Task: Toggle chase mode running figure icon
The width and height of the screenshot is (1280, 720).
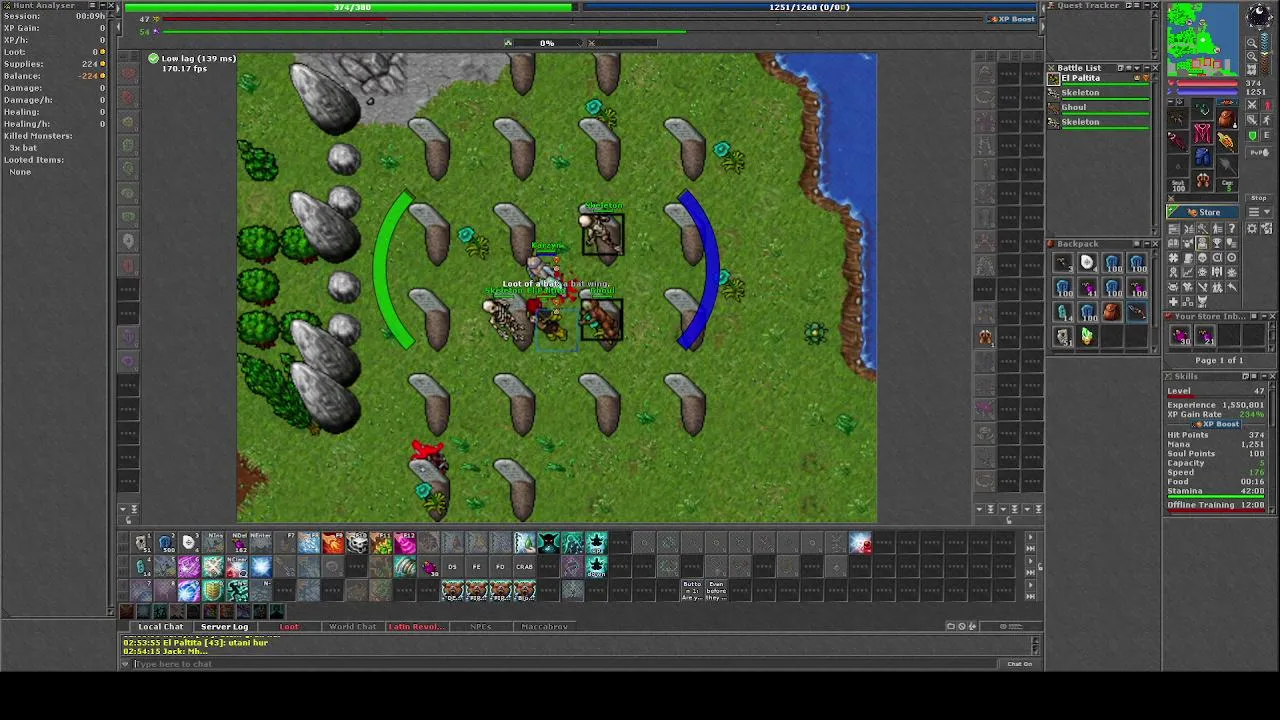Action: [x=1267, y=120]
